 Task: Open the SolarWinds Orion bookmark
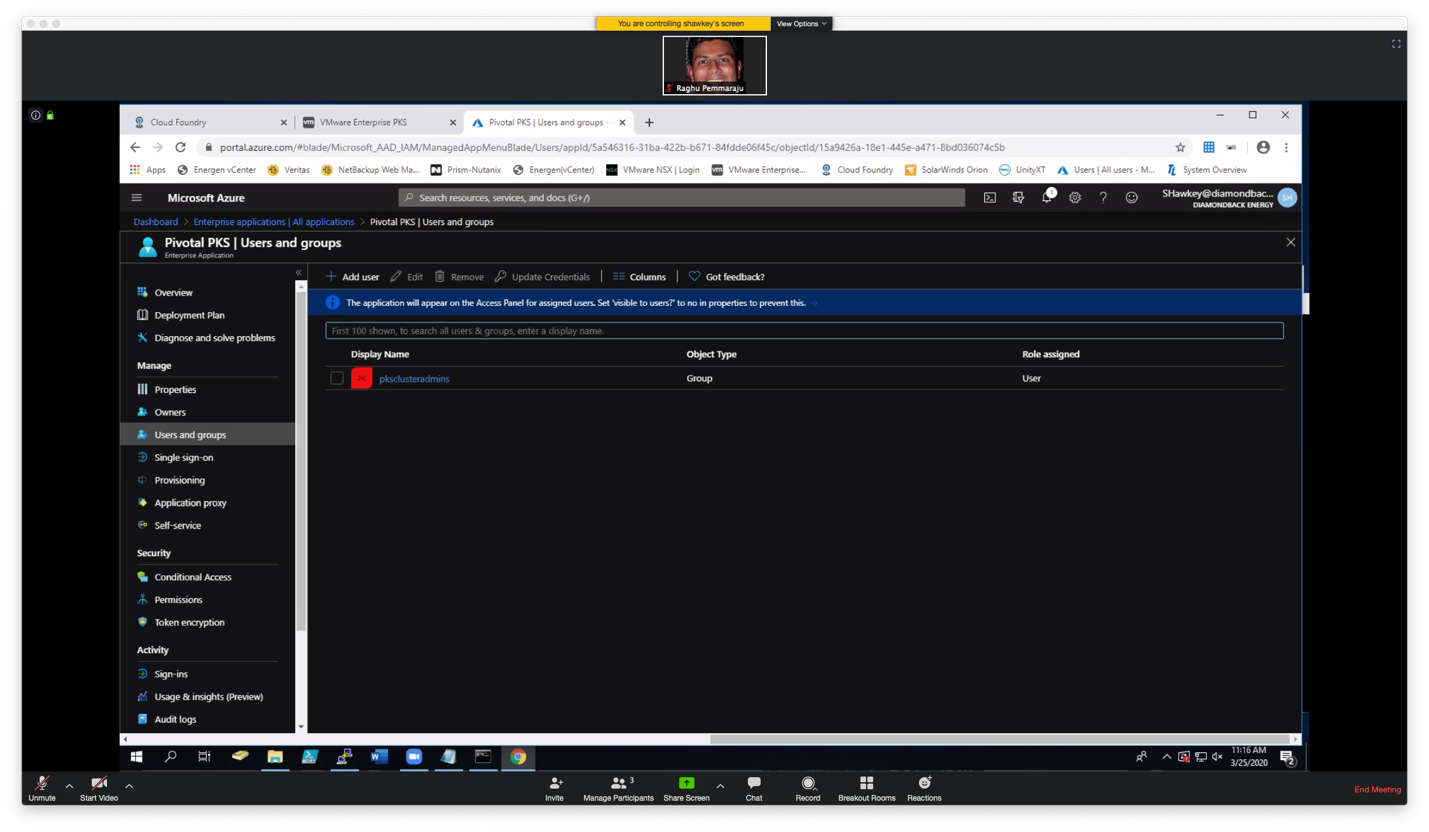(x=946, y=170)
